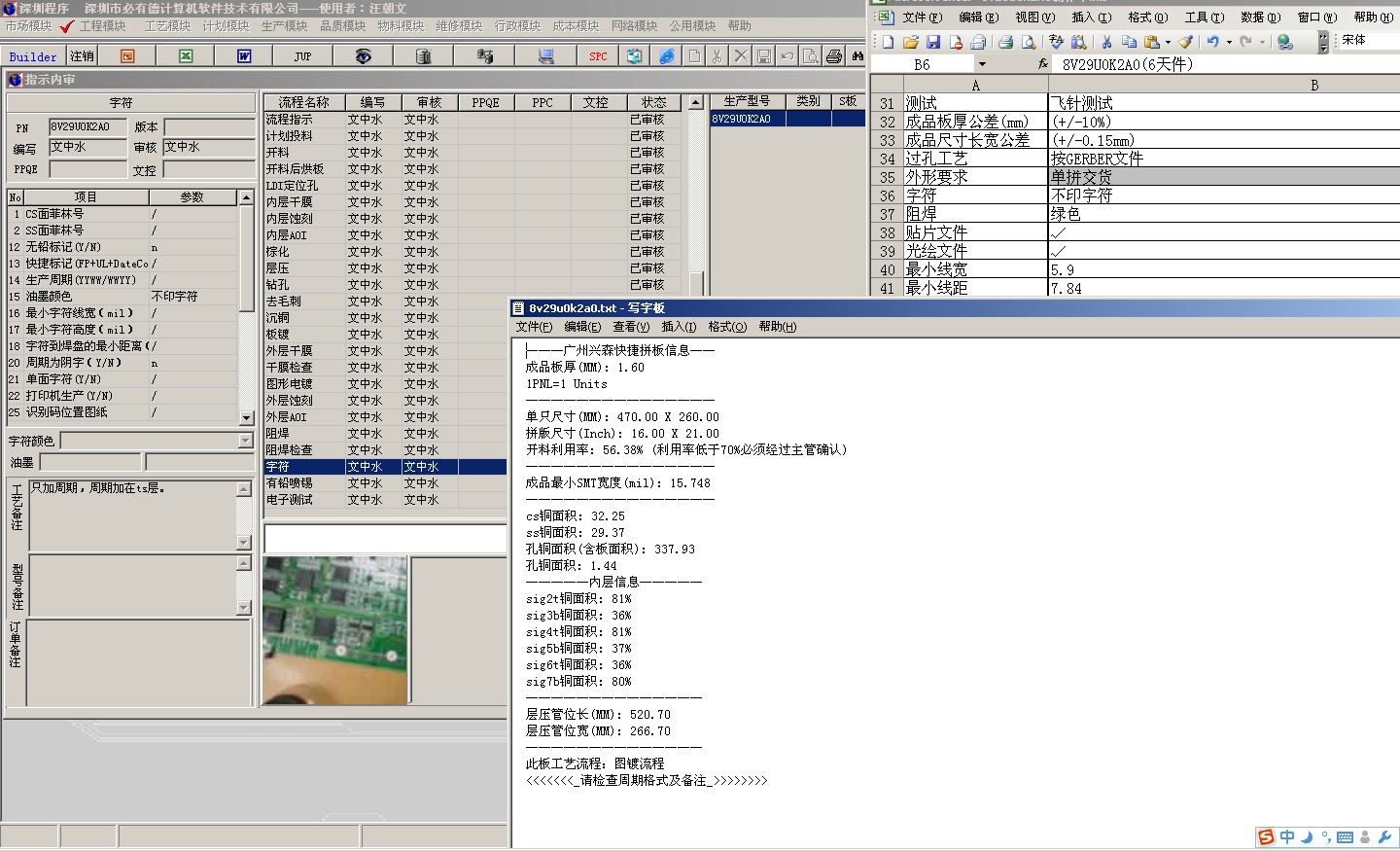Open the 成本模块 module menu
Screen dimensions: 1400x852
pyautogui.click(x=577, y=26)
